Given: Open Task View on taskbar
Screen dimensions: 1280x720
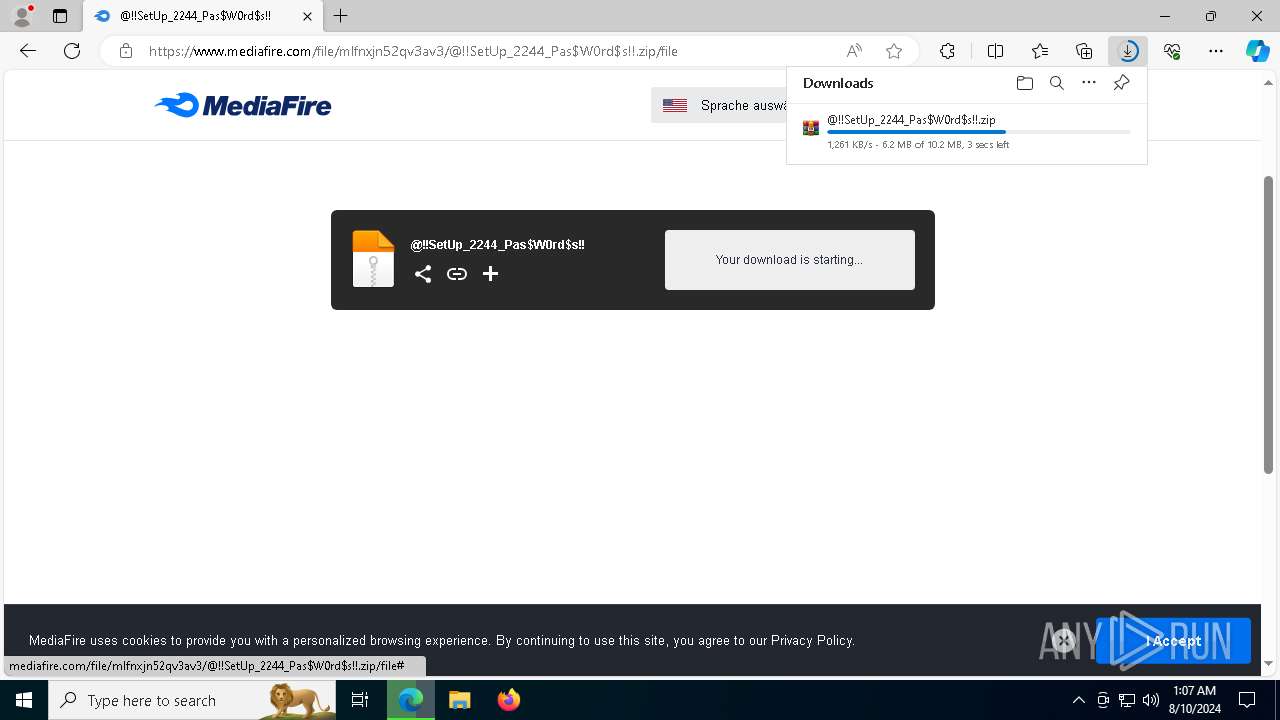Looking at the screenshot, I should click(360, 700).
